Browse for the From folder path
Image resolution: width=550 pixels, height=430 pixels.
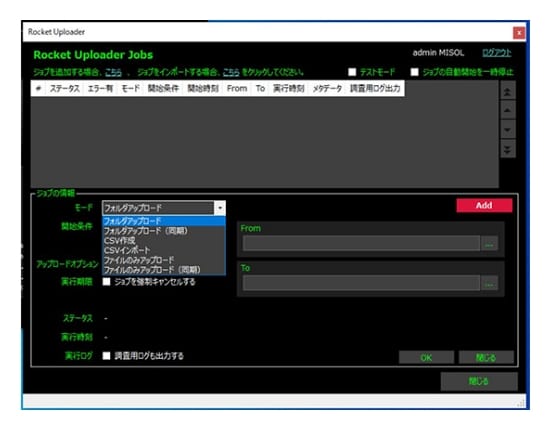(489, 243)
